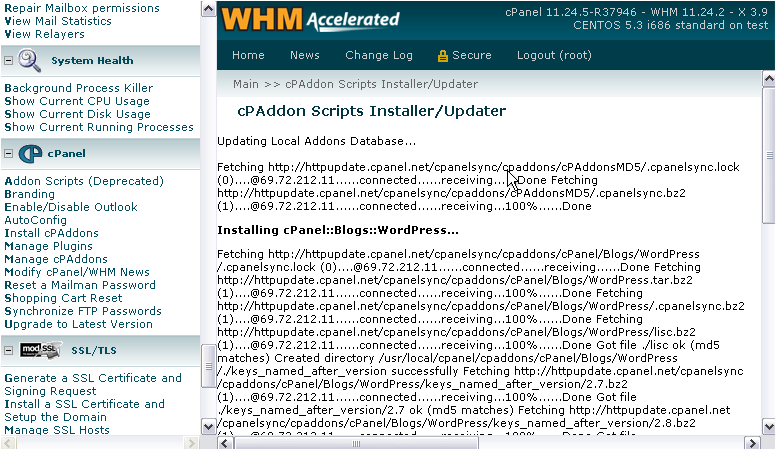Open Manage cPAddons
The image size is (776, 450).
(x=56, y=258)
